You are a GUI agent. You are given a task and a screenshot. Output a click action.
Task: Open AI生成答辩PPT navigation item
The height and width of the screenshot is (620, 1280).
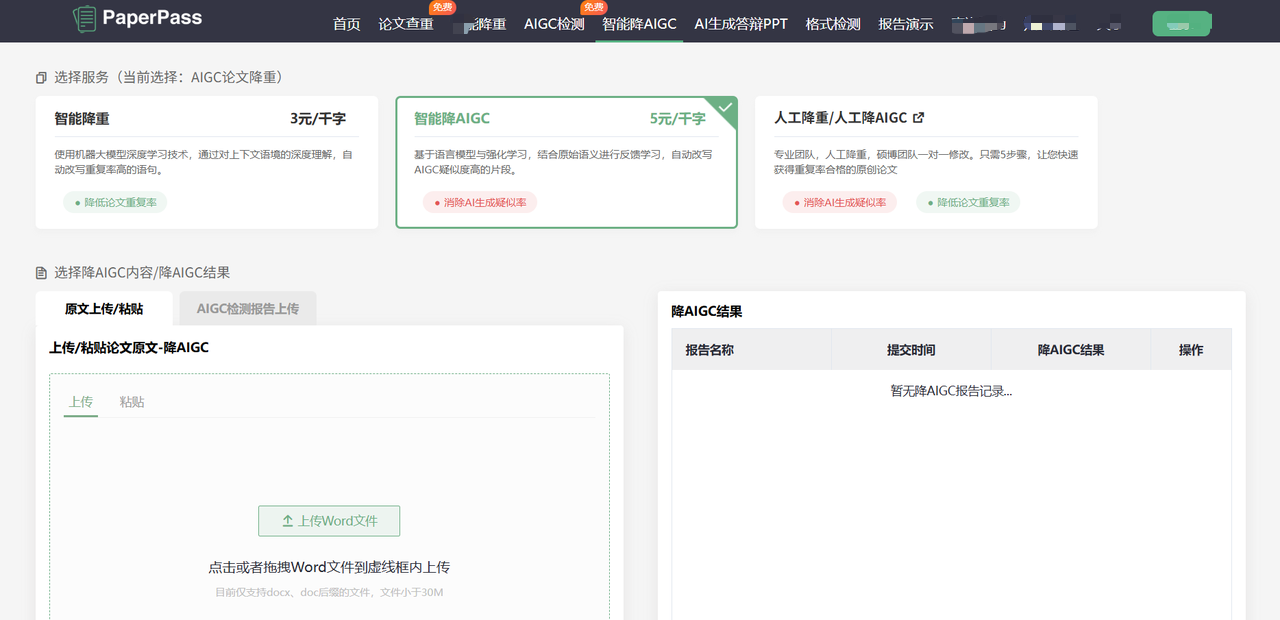(741, 24)
